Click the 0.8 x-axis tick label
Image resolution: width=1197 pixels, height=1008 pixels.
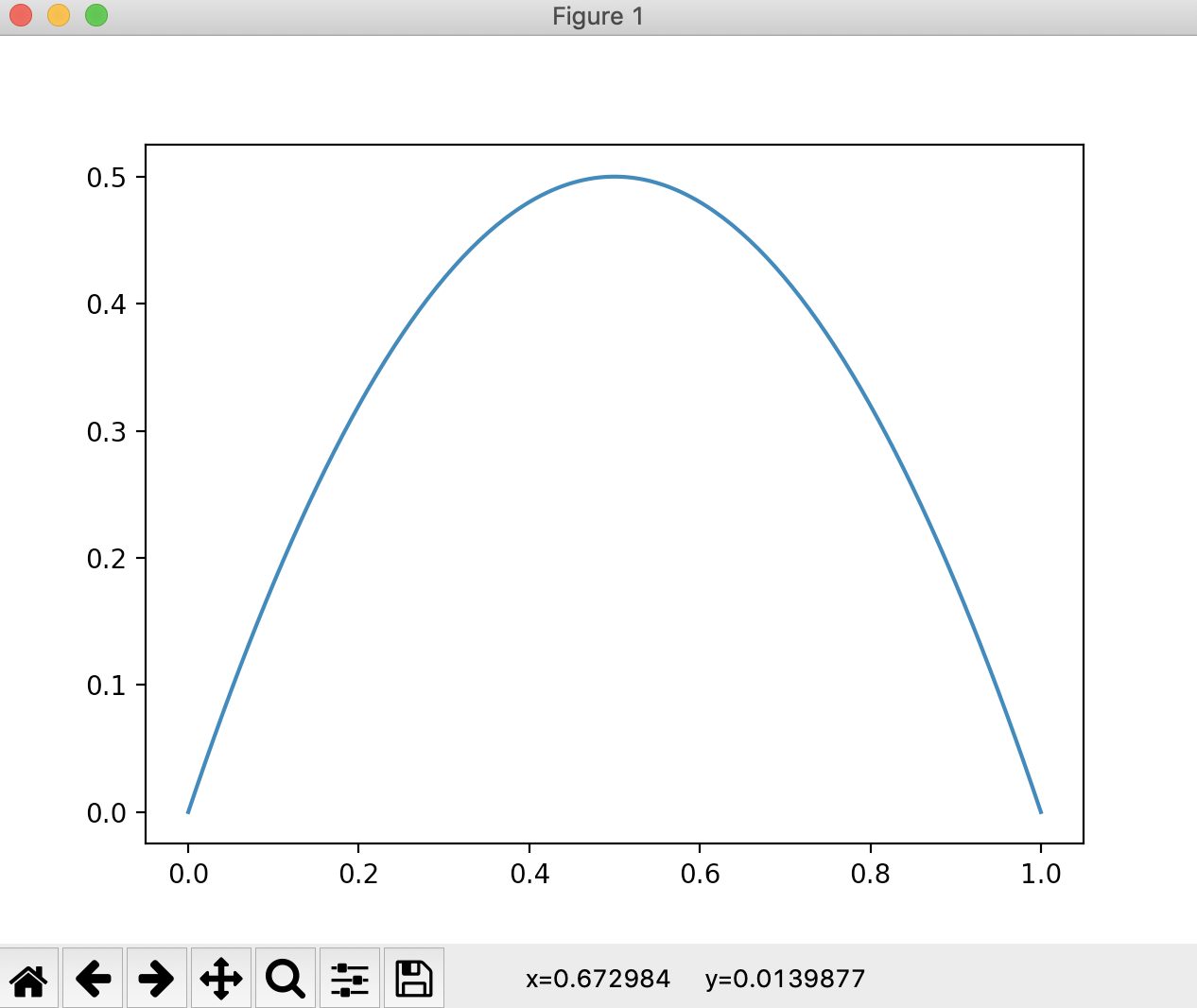pos(871,874)
